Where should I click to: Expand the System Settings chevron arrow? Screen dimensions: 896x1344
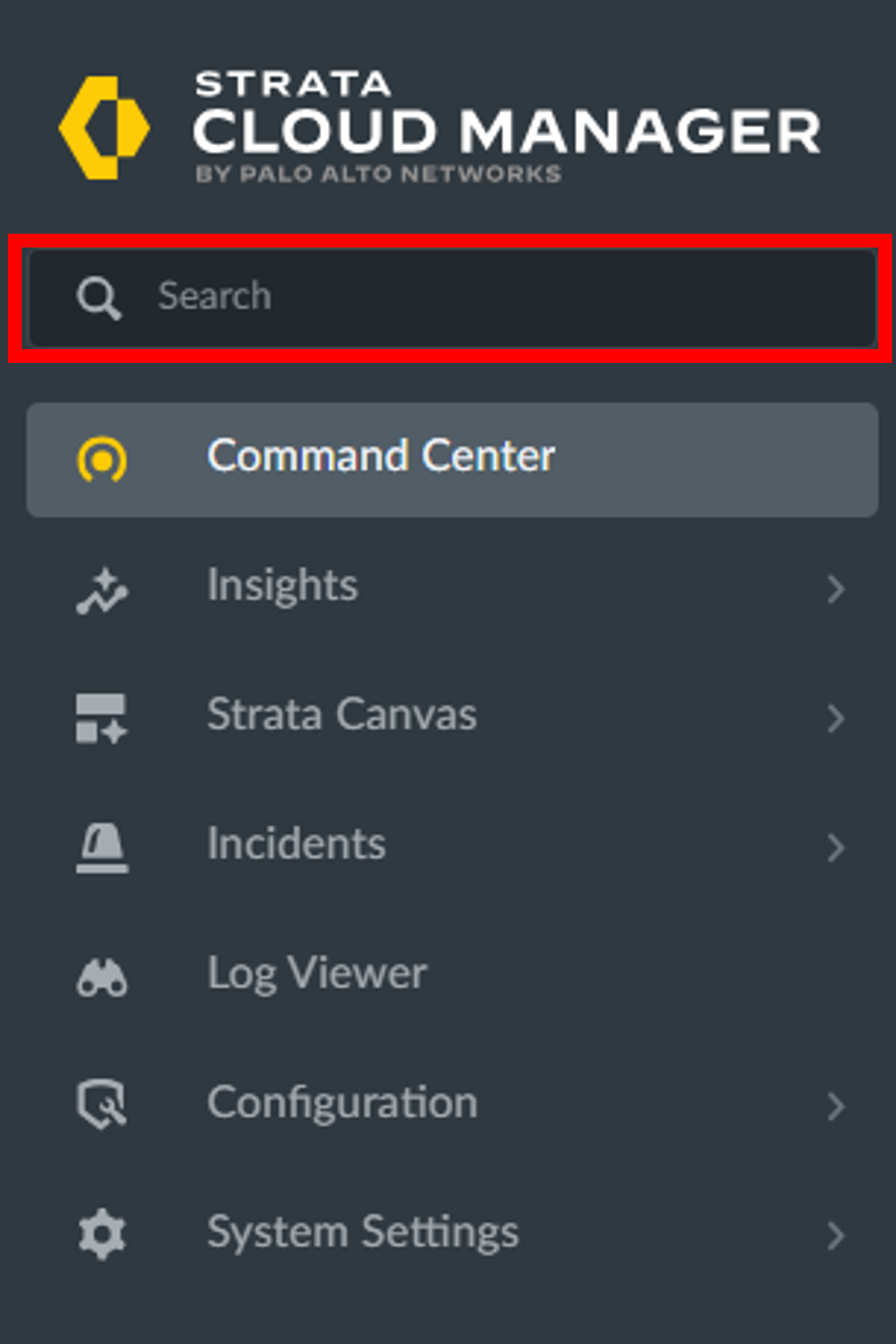pyautogui.click(x=836, y=1236)
